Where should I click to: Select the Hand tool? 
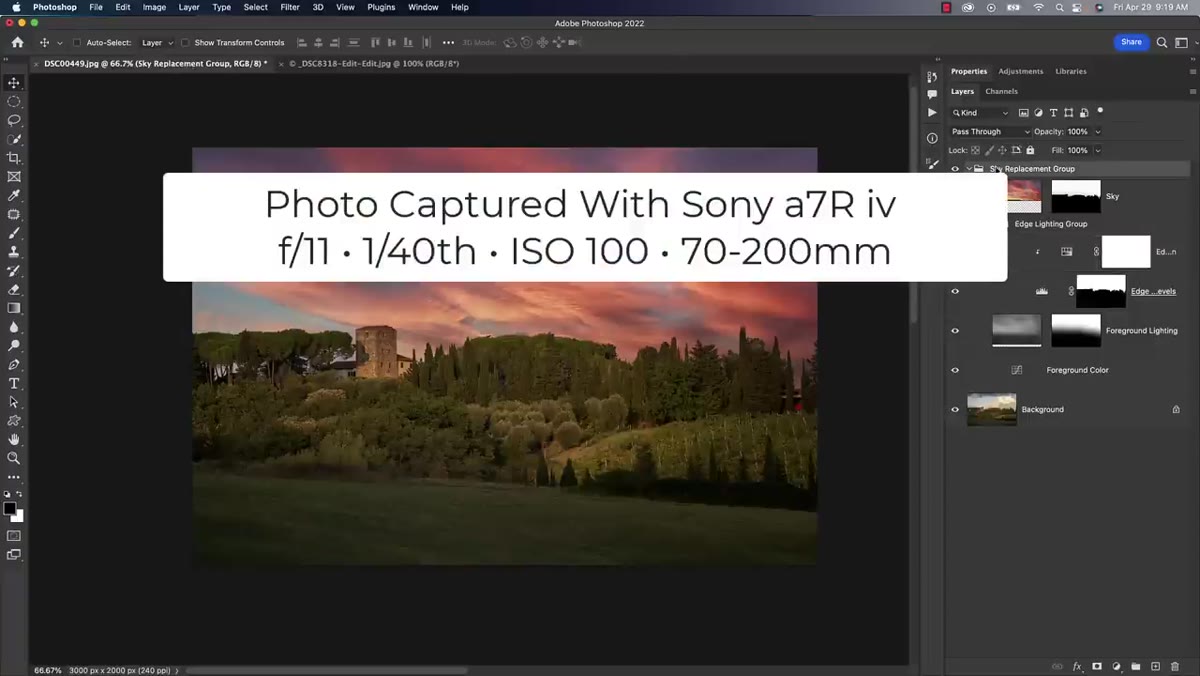(x=14, y=439)
